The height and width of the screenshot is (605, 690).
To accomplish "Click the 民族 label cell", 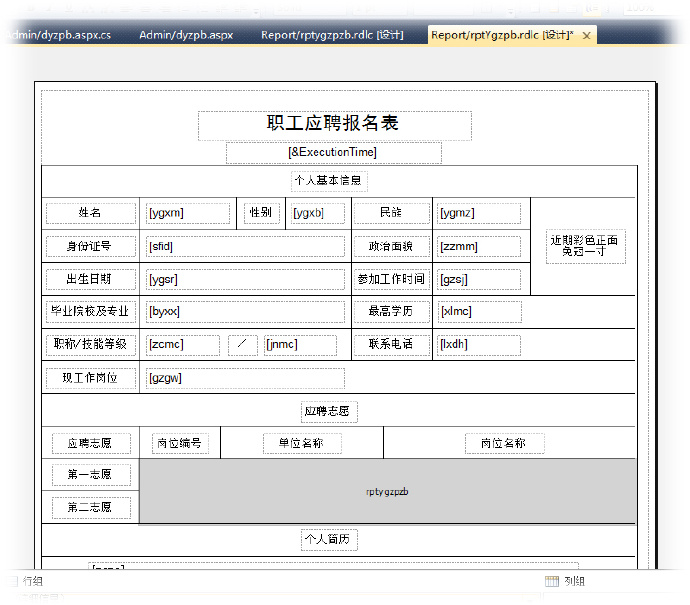I will pos(391,213).
